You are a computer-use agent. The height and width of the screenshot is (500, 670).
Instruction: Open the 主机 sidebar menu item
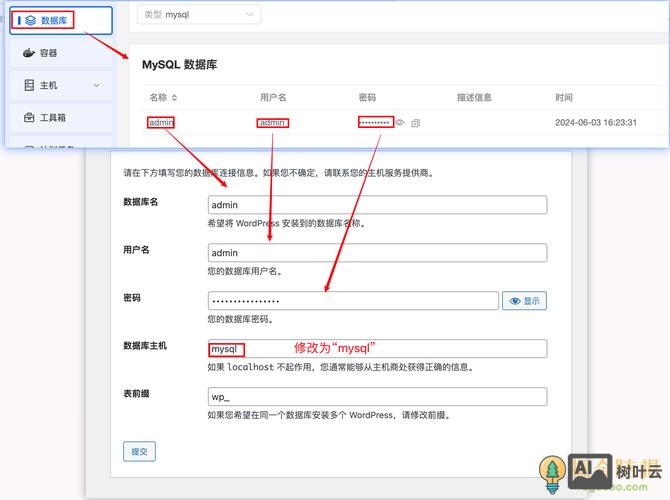pyautogui.click(x=61, y=85)
